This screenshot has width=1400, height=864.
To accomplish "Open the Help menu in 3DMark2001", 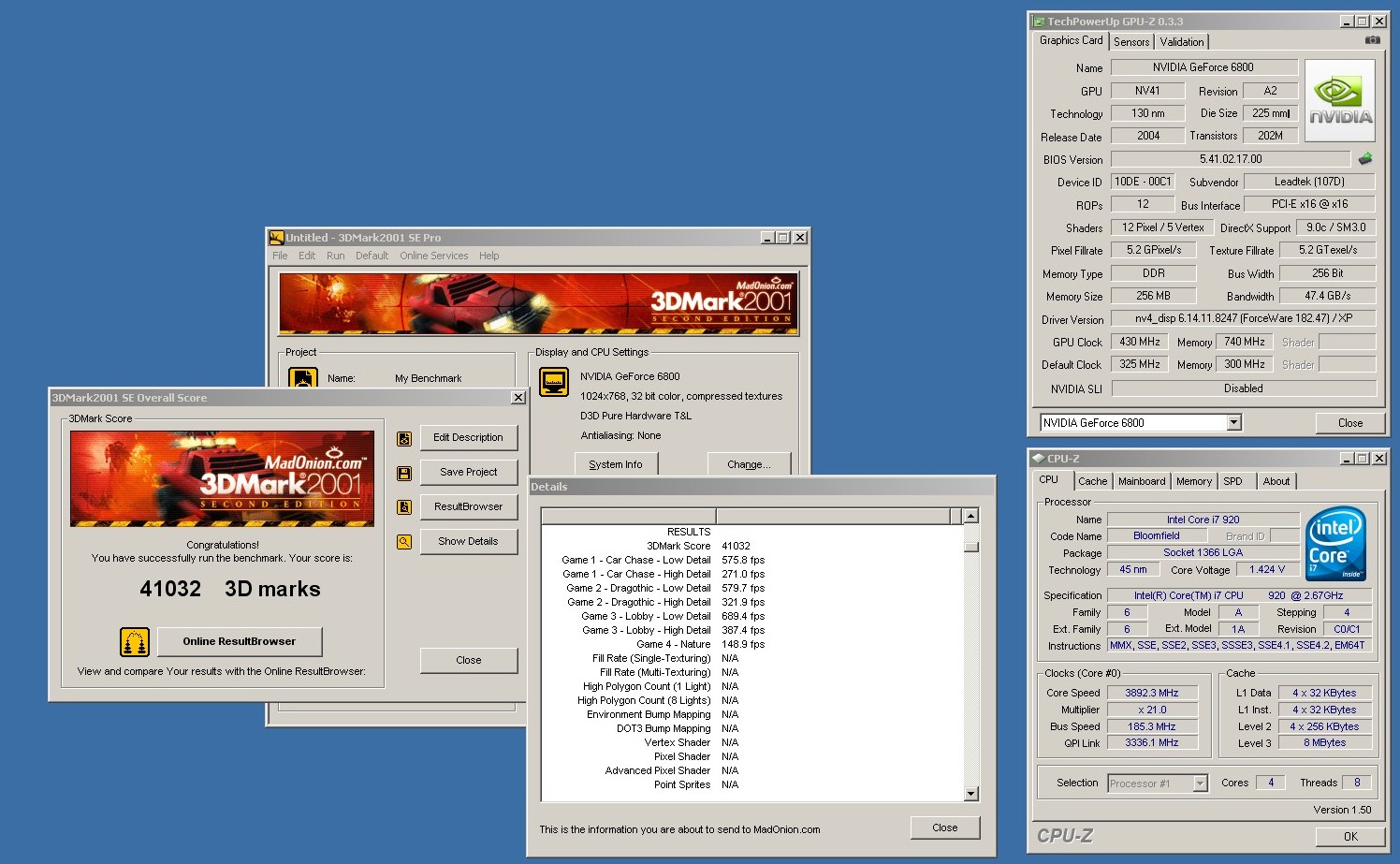I will [489, 256].
